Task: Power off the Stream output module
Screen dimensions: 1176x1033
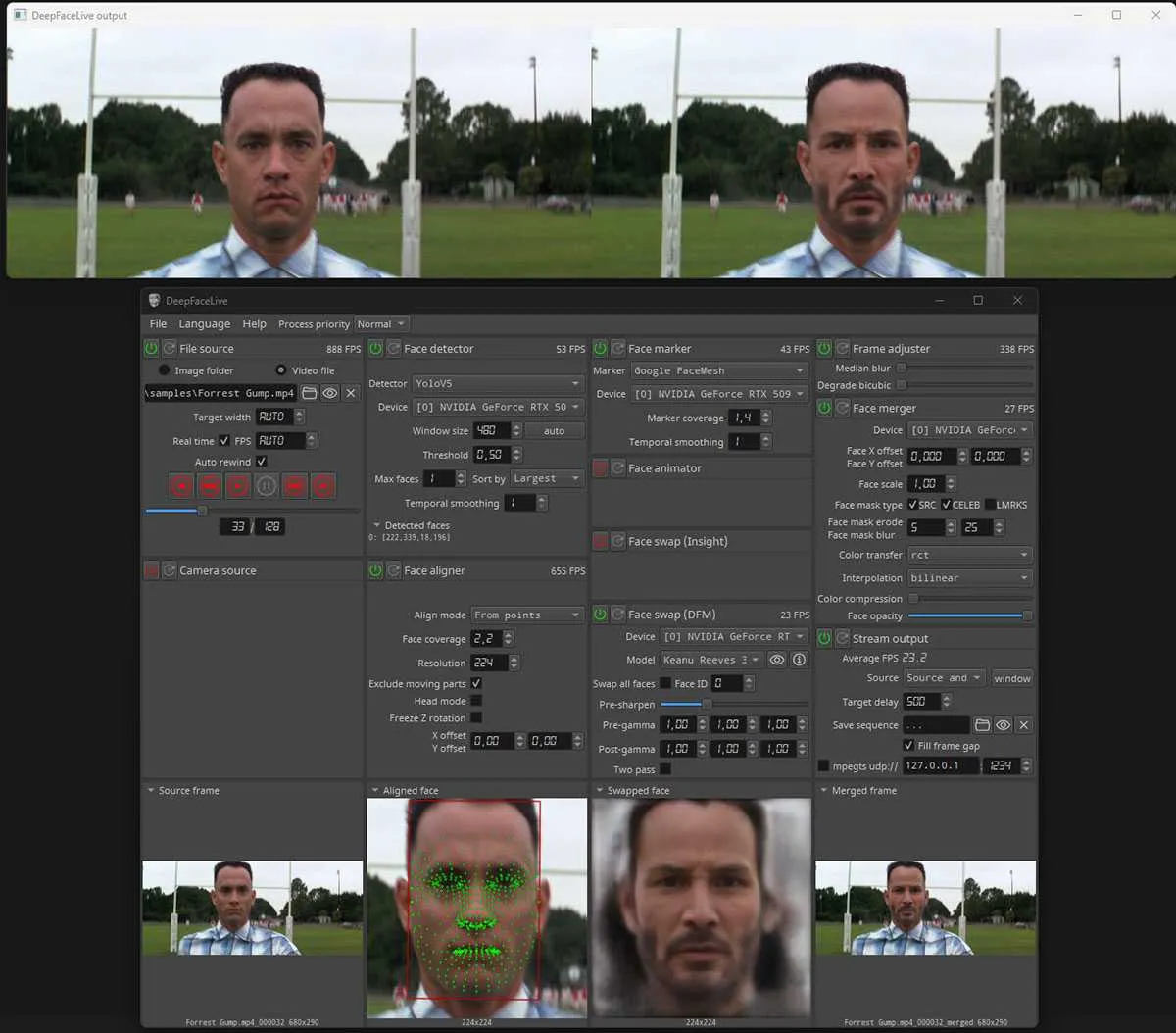Action: [x=824, y=638]
